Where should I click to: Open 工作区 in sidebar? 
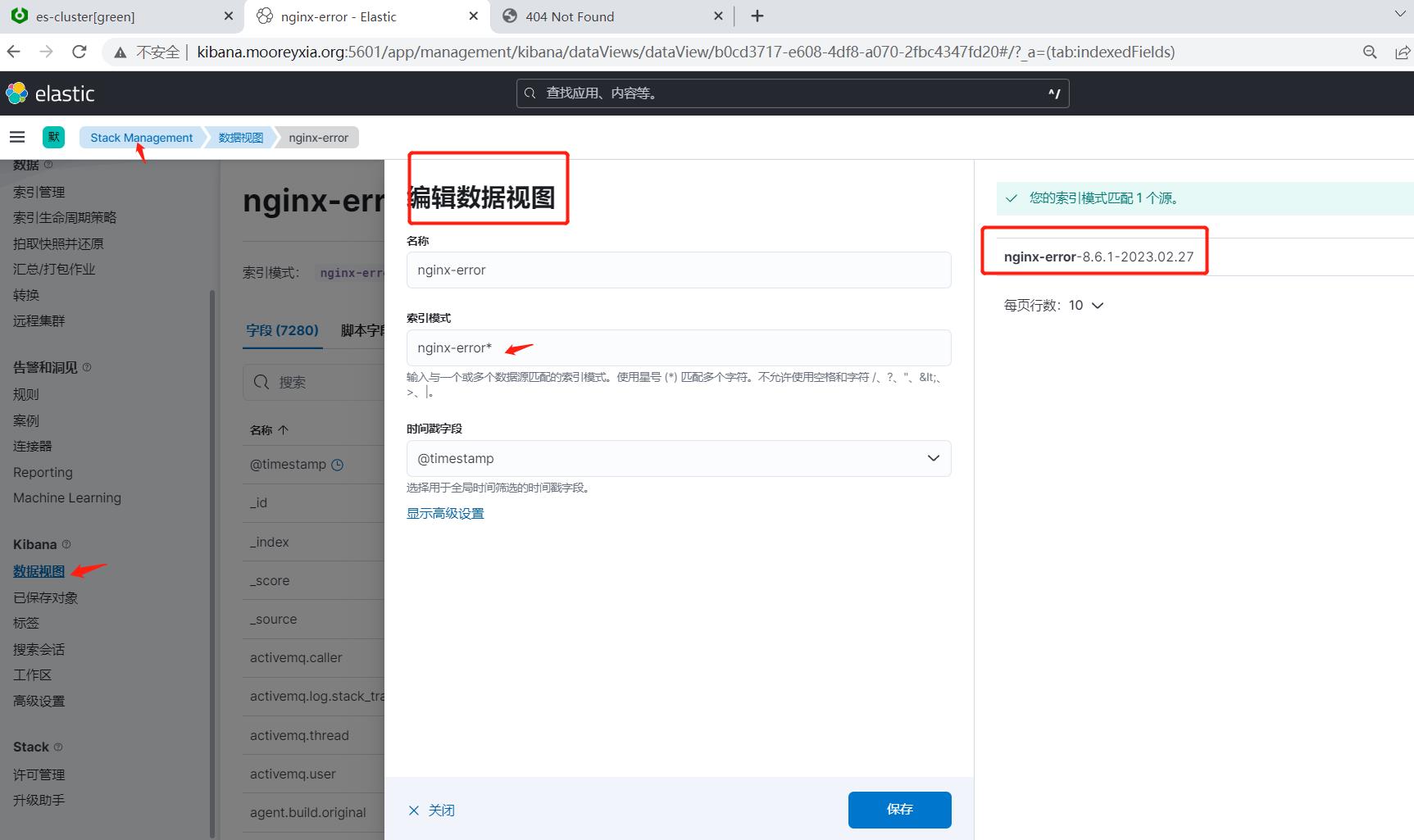click(x=33, y=674)
